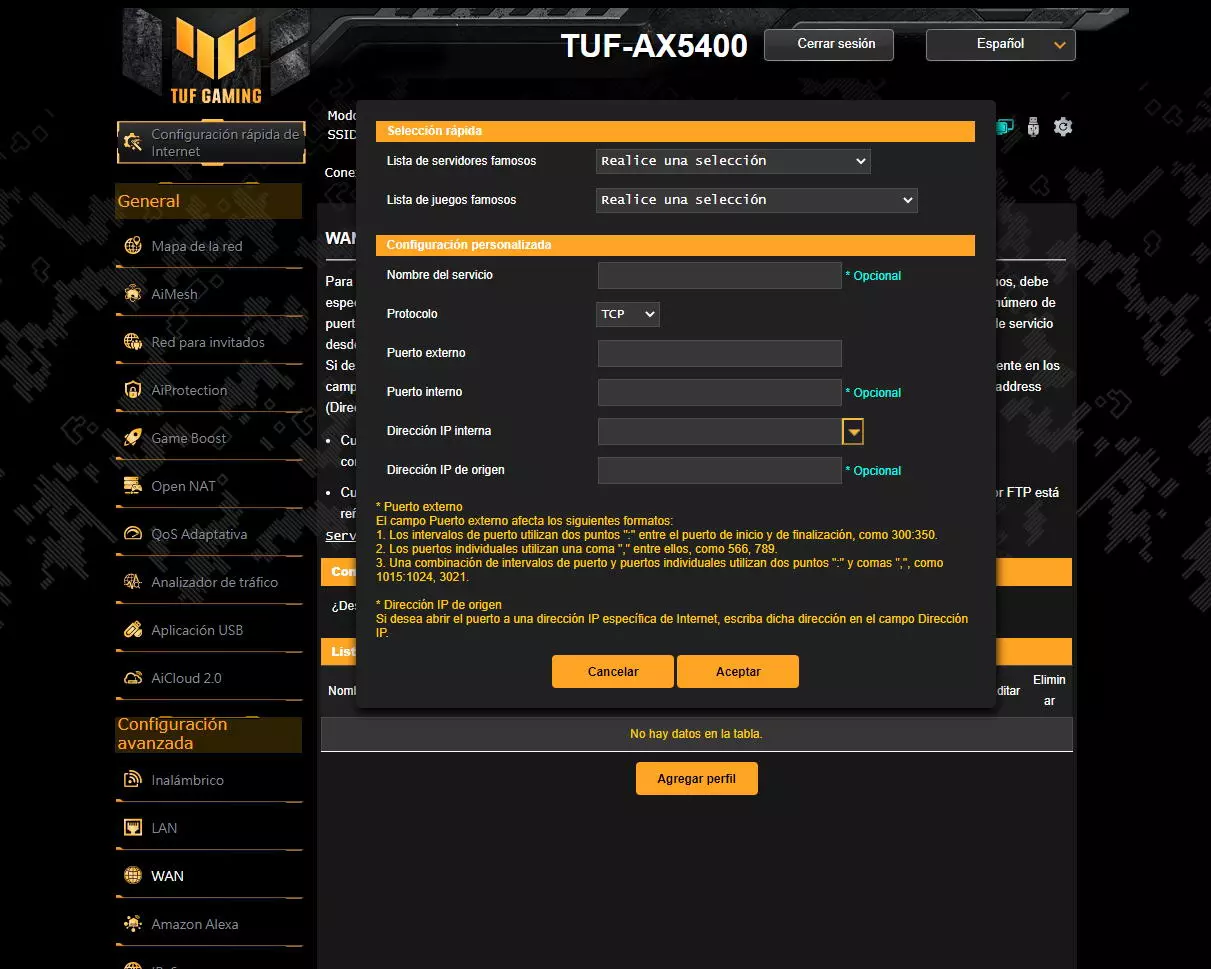
Task: Open AiMesh via its sidebar icon
Action: (x=133, y=294)
